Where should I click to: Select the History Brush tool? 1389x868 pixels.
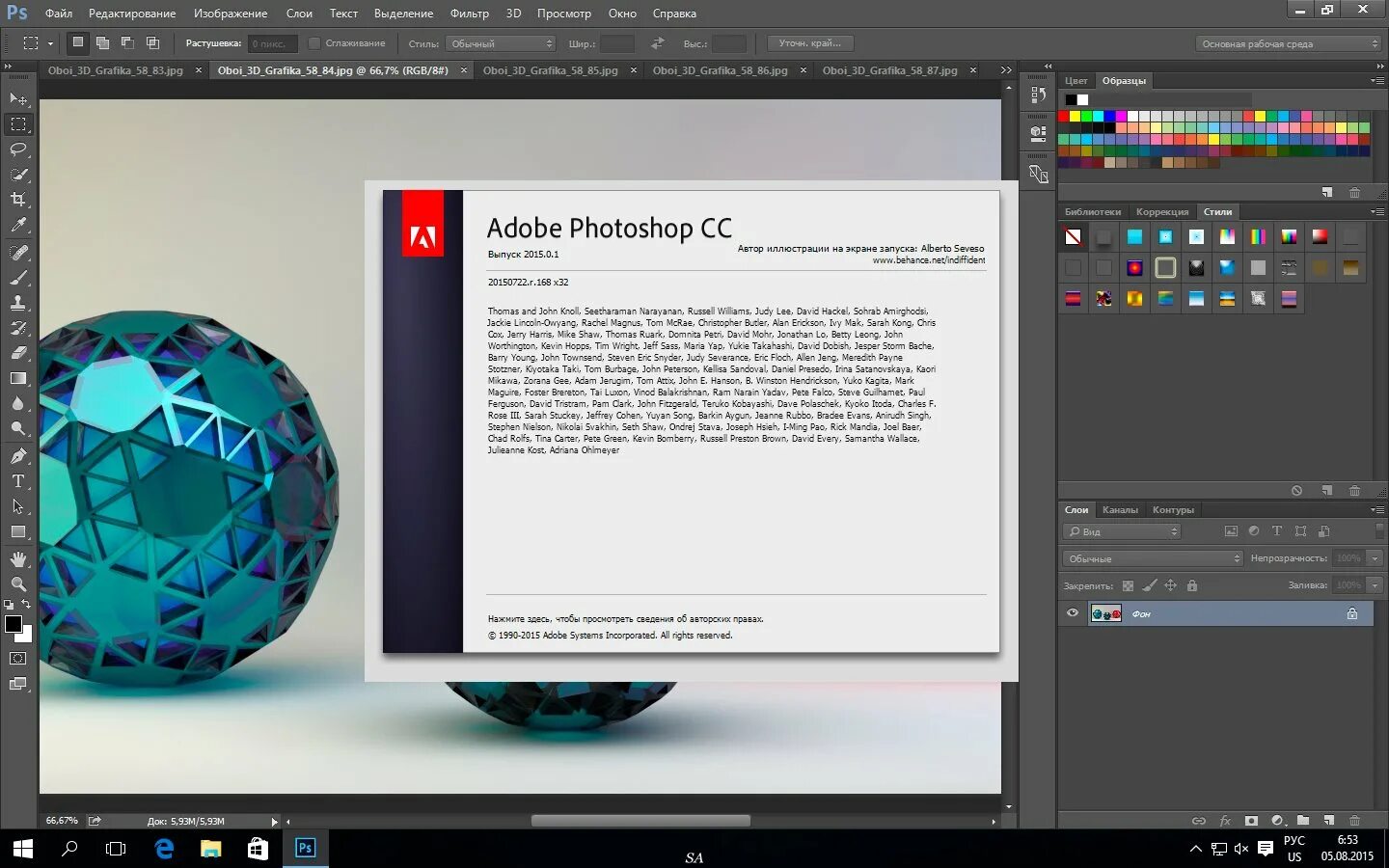point(18,328)
